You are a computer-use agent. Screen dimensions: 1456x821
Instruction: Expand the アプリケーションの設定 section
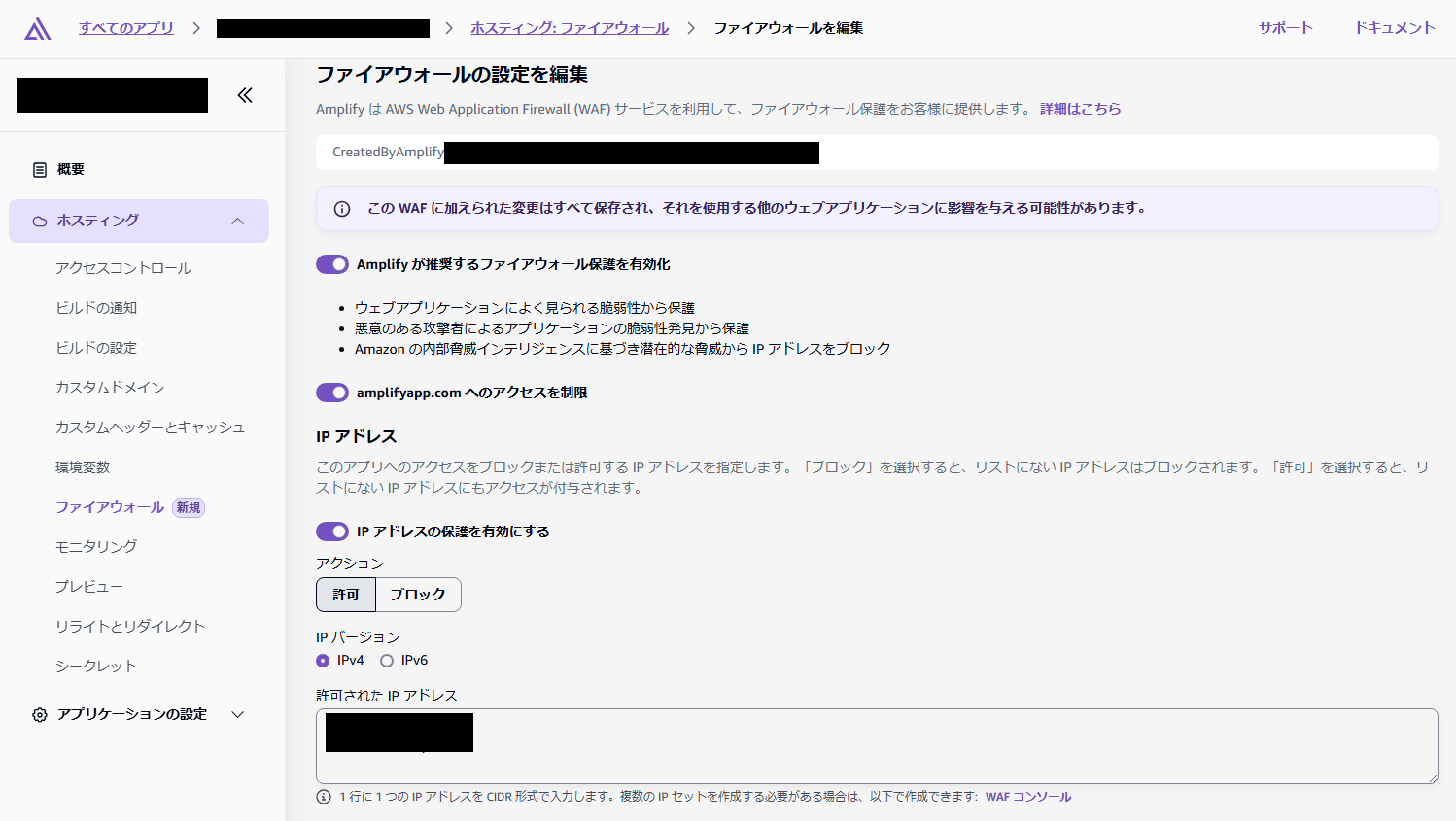(238, 714)
